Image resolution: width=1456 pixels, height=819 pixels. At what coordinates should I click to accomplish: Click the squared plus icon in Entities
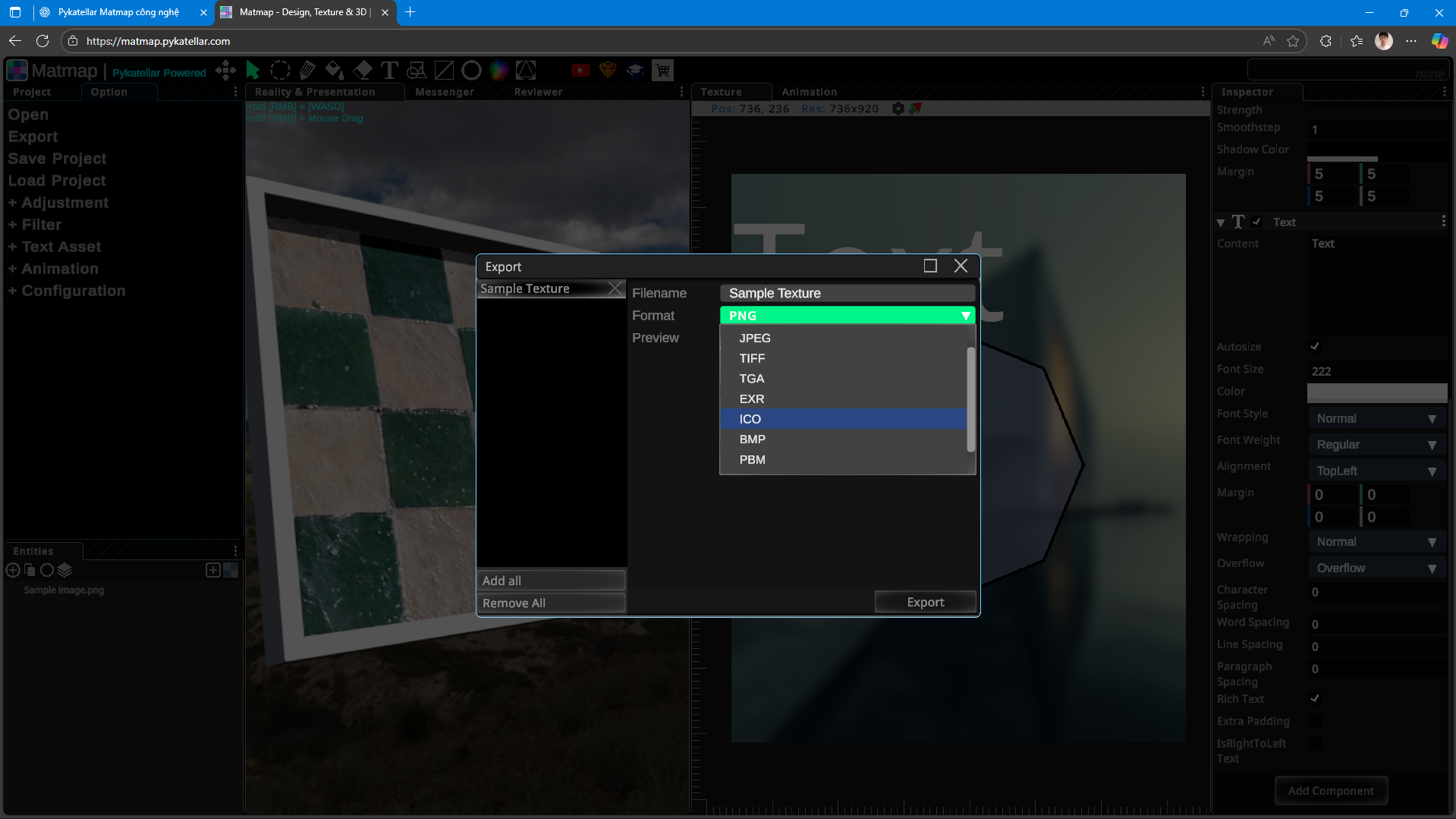[x=213, y=570]
